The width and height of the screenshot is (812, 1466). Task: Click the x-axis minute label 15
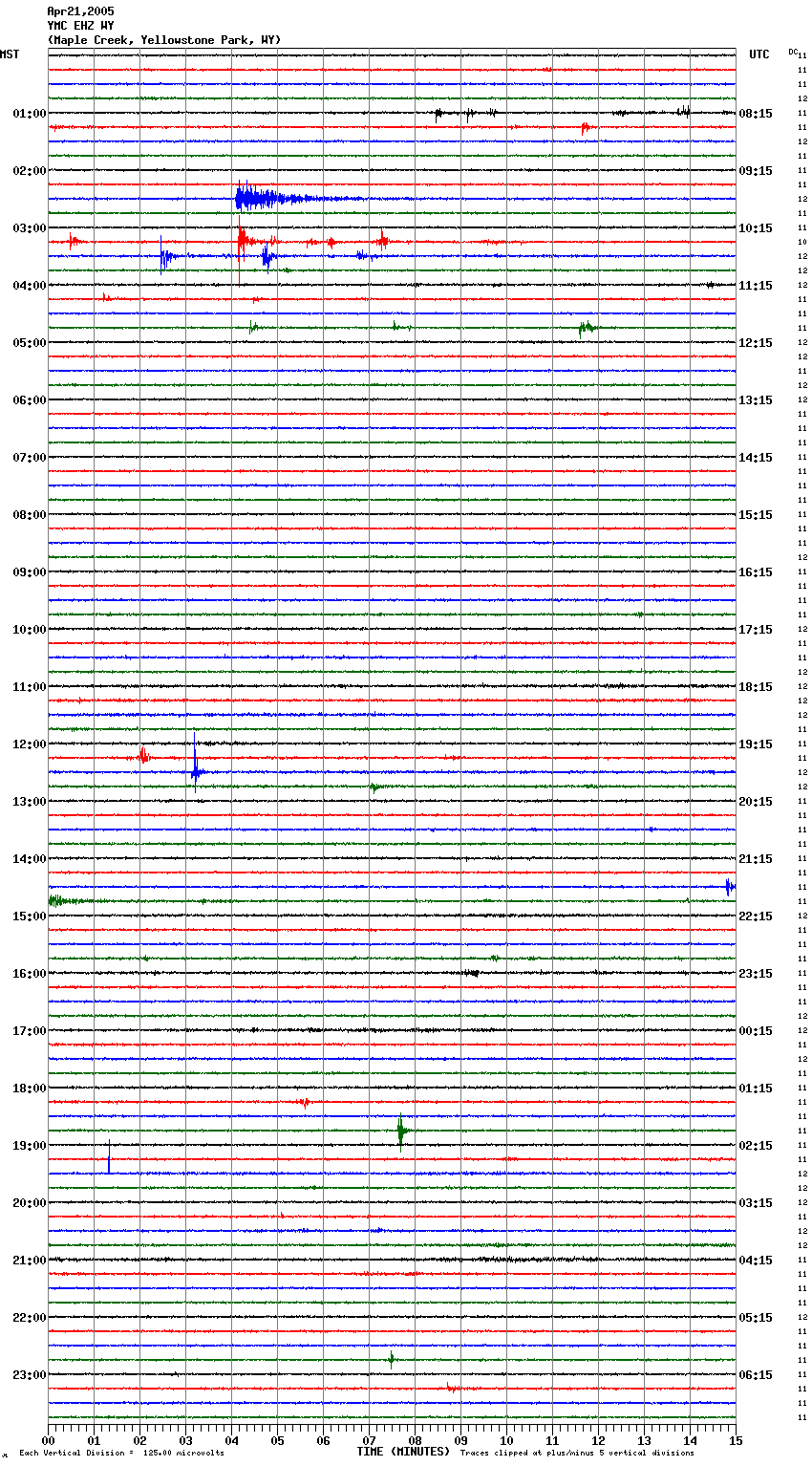click(736, 1440)
